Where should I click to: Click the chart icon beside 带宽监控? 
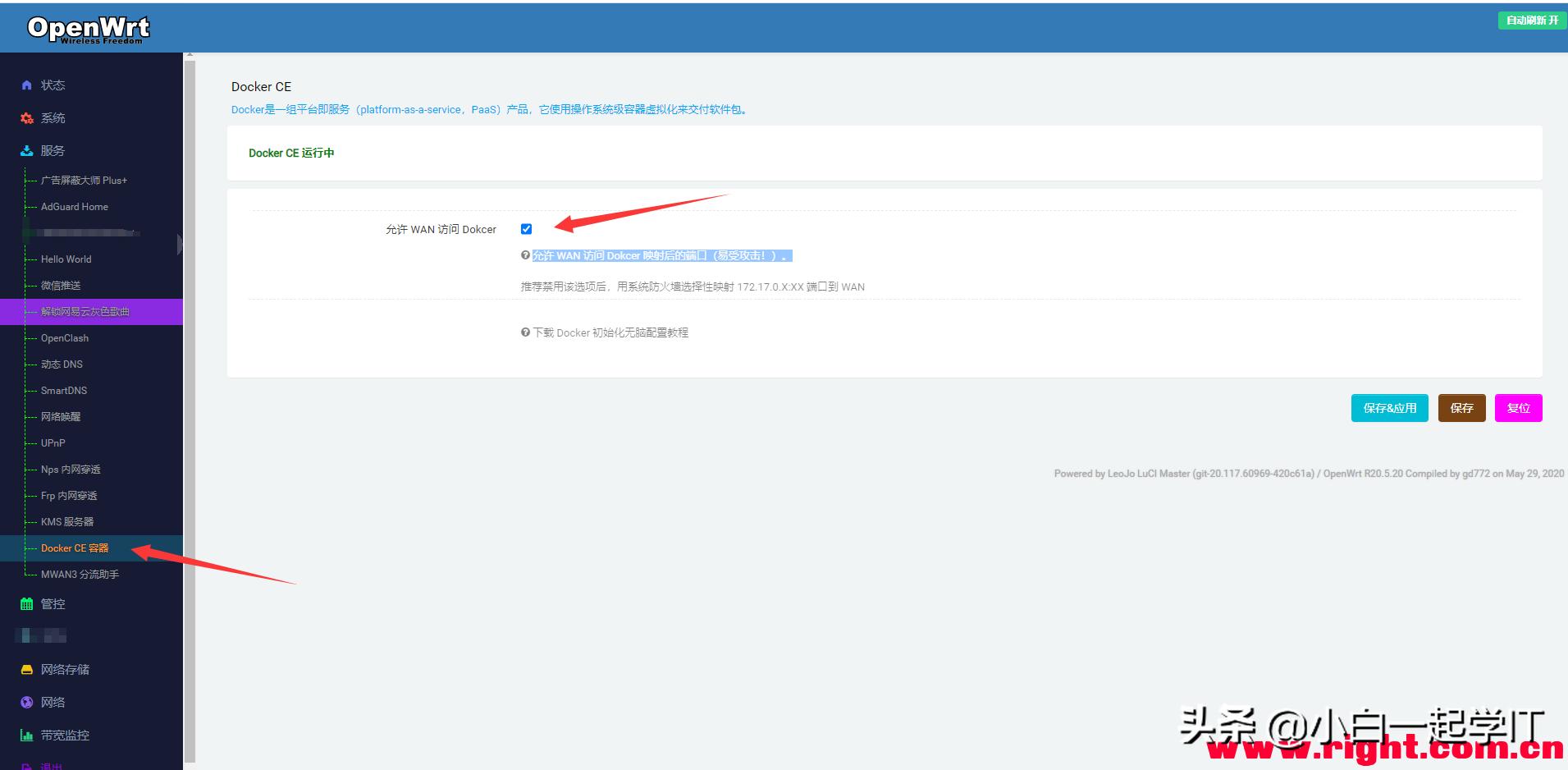(27, 736)
